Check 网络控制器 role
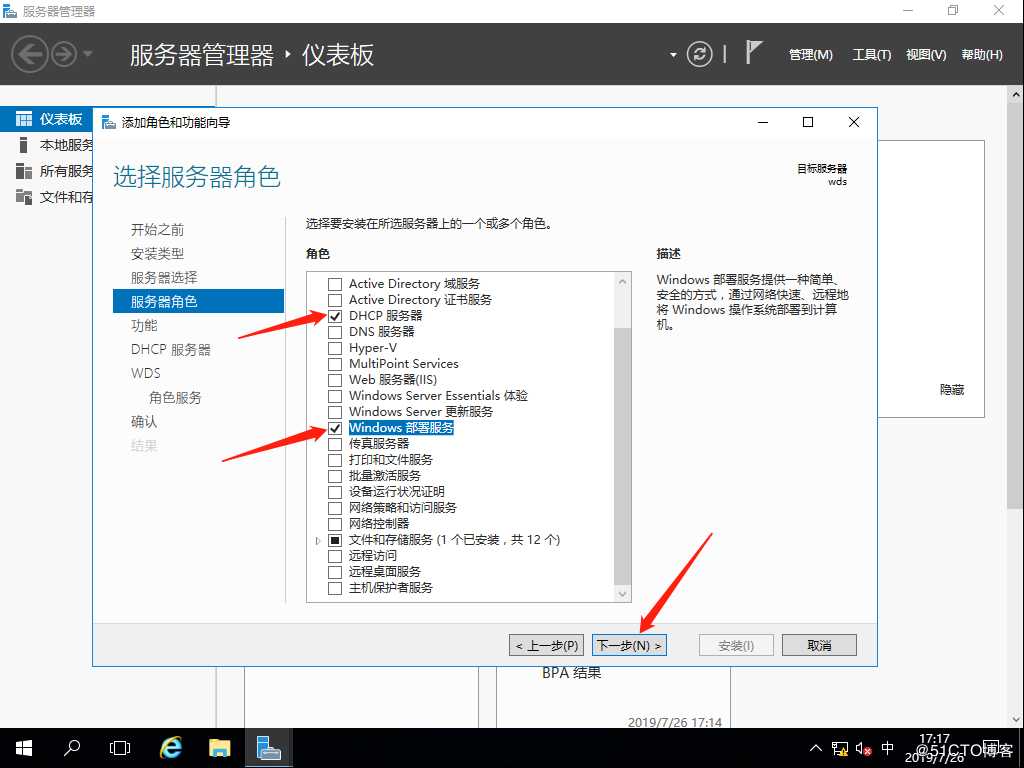1024x768 pixels. [335, 524]
